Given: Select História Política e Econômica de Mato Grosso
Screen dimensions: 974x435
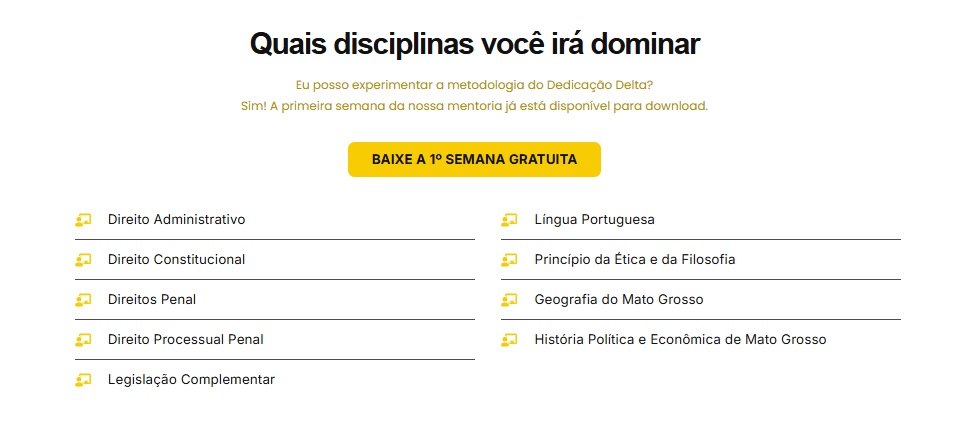Looking at the screenshot, I should [x=680, y=340].
